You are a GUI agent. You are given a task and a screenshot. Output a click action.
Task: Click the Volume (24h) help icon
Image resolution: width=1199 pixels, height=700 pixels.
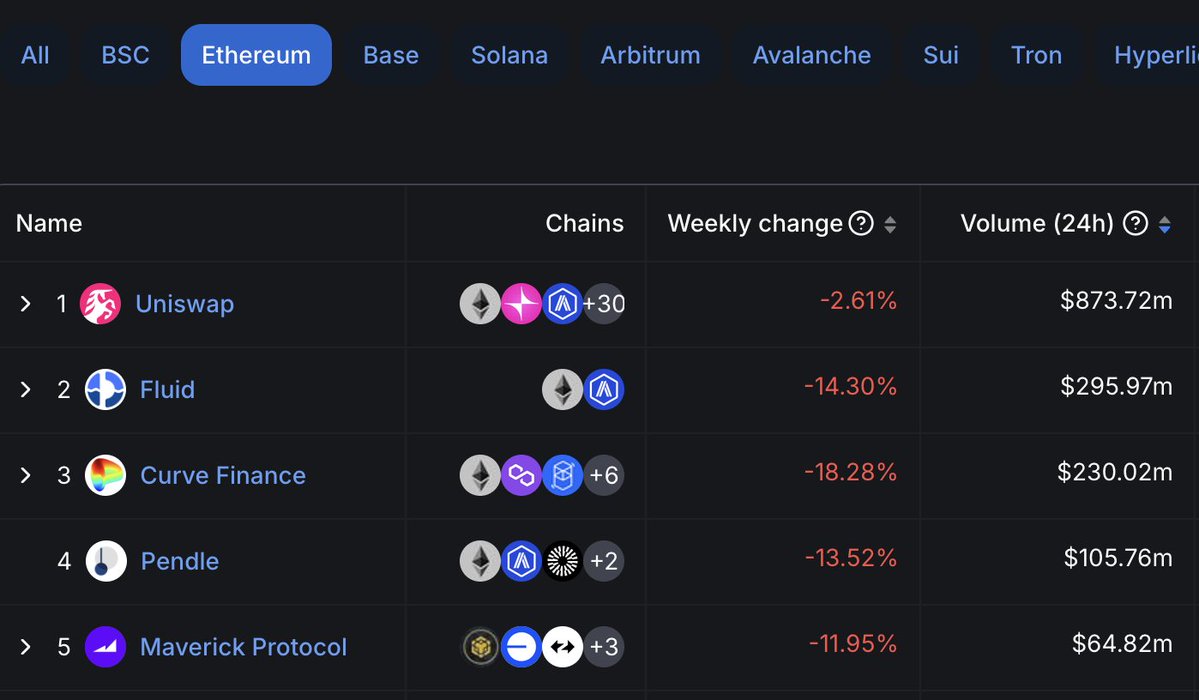click(1135, 223)
